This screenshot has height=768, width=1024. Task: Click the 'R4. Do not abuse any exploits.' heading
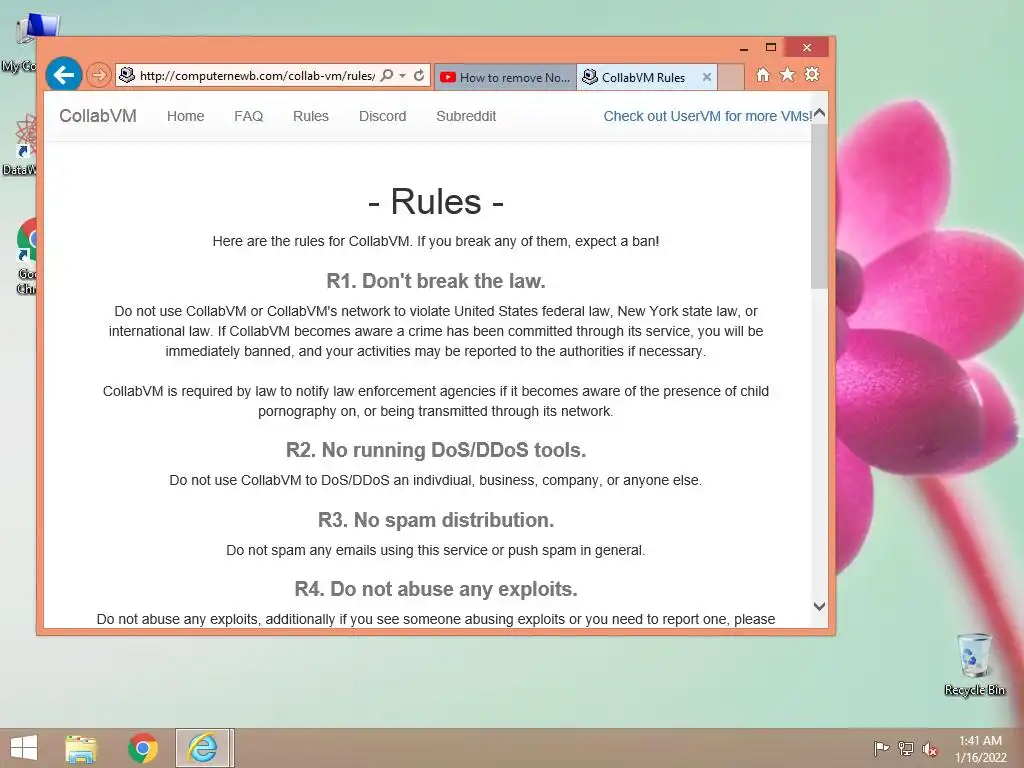(x=436, y=589)
